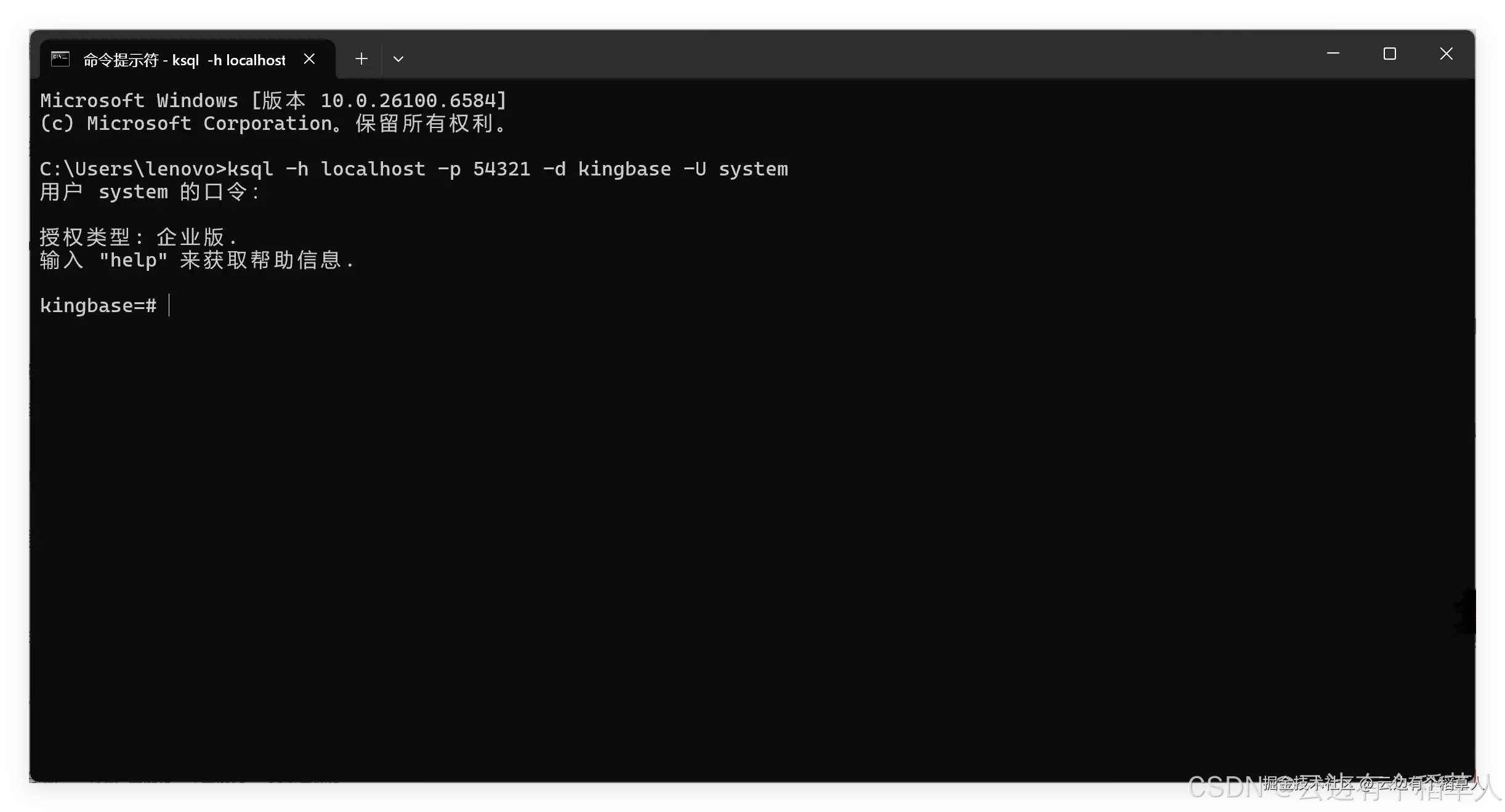
Task: Close the ksql -h localhost tab
Action: point(309,59)
